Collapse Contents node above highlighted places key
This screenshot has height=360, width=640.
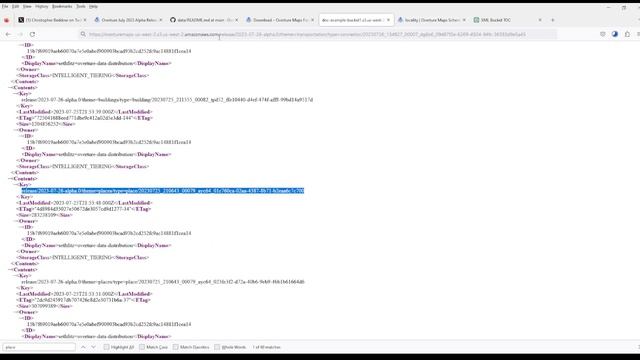(10, 179)
